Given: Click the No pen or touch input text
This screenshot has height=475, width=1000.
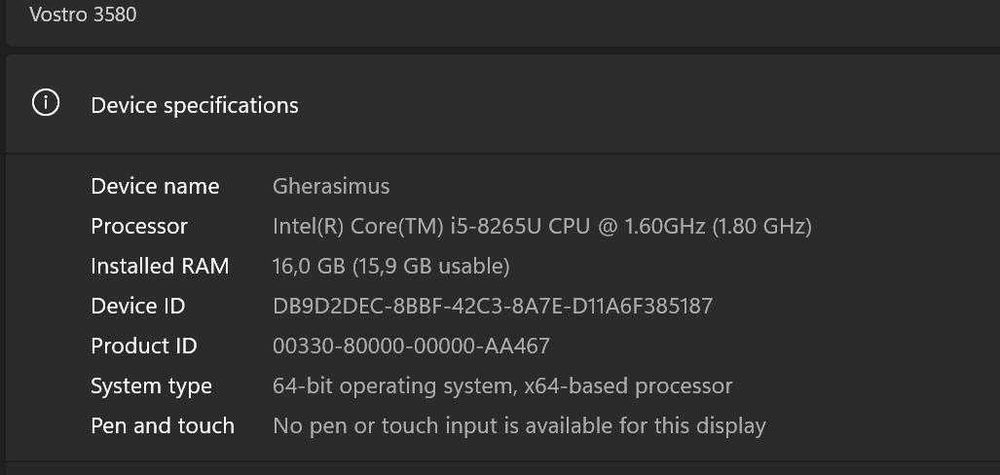Looking at the screenshot, I should (519, 426).
